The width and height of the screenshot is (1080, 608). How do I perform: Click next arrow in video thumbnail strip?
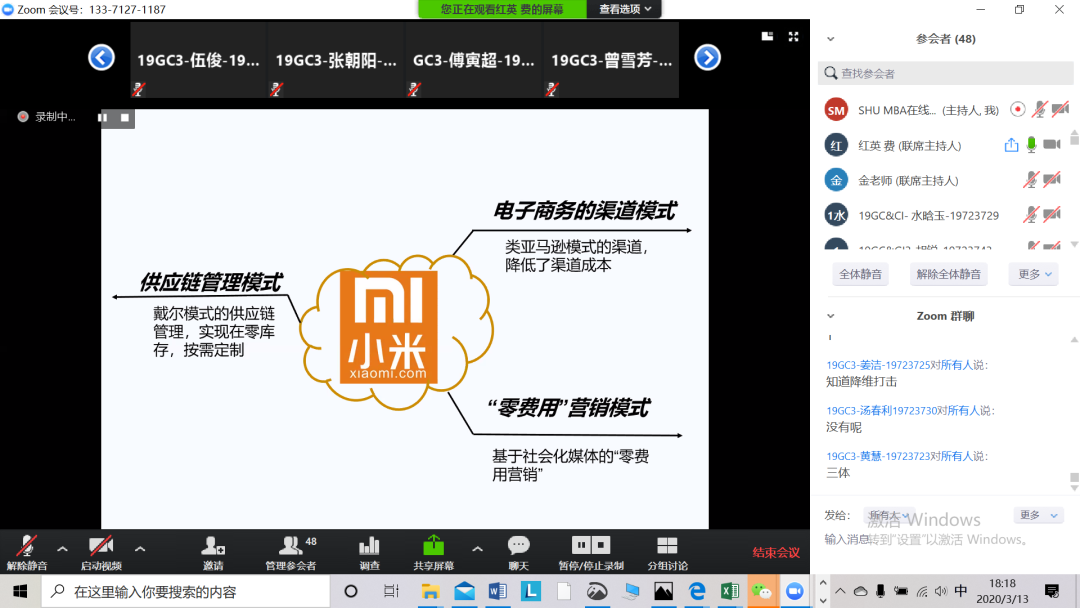point(707,58)
